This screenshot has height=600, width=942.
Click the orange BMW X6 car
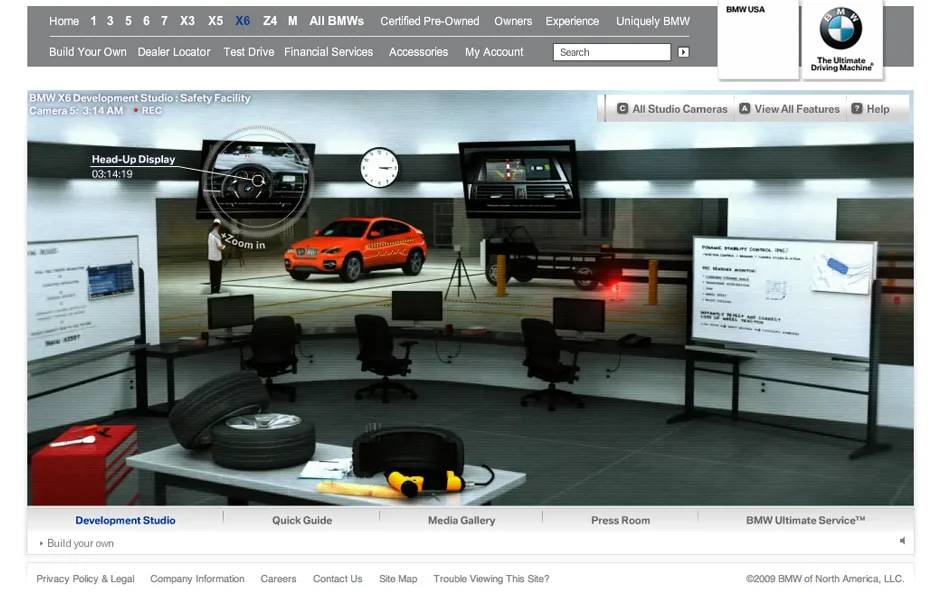(x=355, y=249)
